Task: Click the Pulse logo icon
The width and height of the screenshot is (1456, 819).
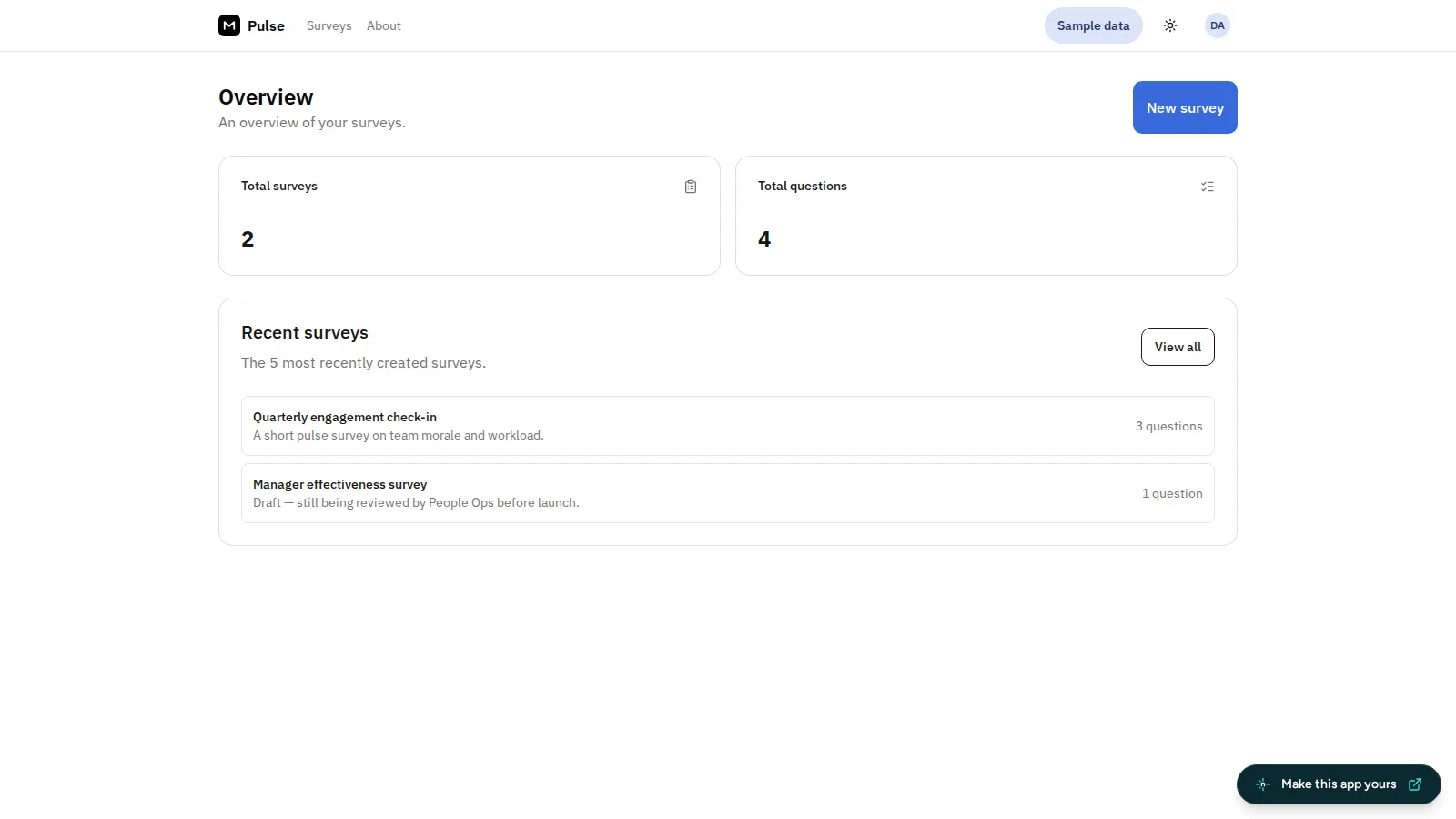Action: click(229, 25)
